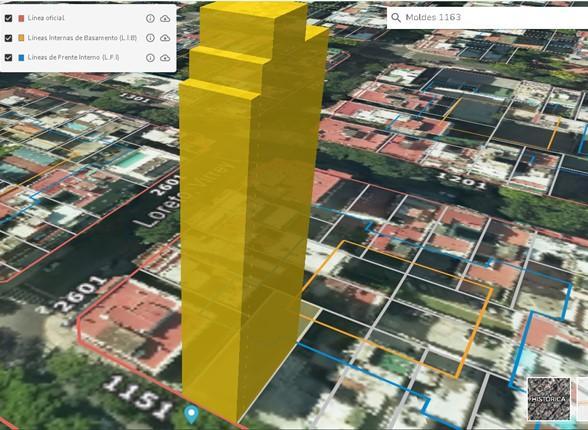Click the search magnifier icon

[396, 17]
